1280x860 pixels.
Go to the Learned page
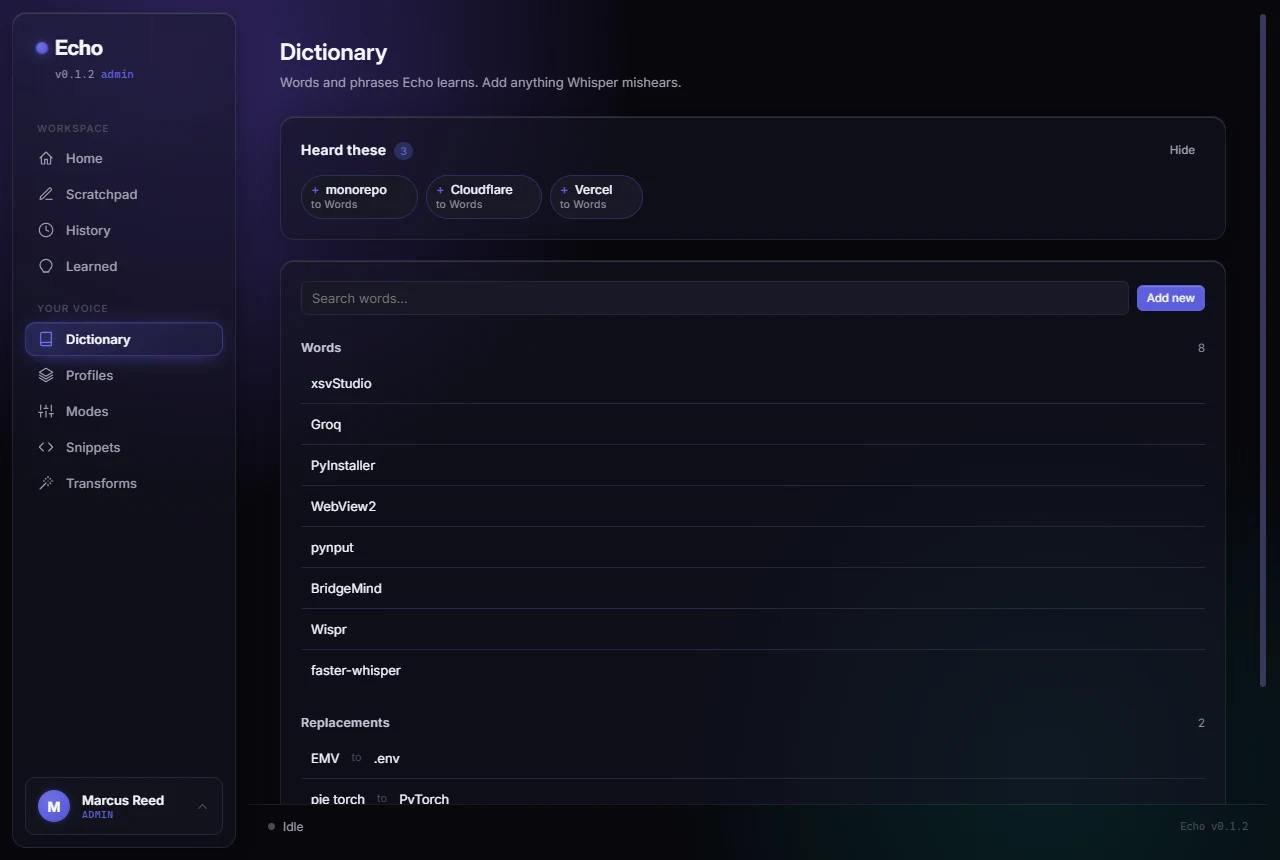pyautogui.click(x=124, y=266)
